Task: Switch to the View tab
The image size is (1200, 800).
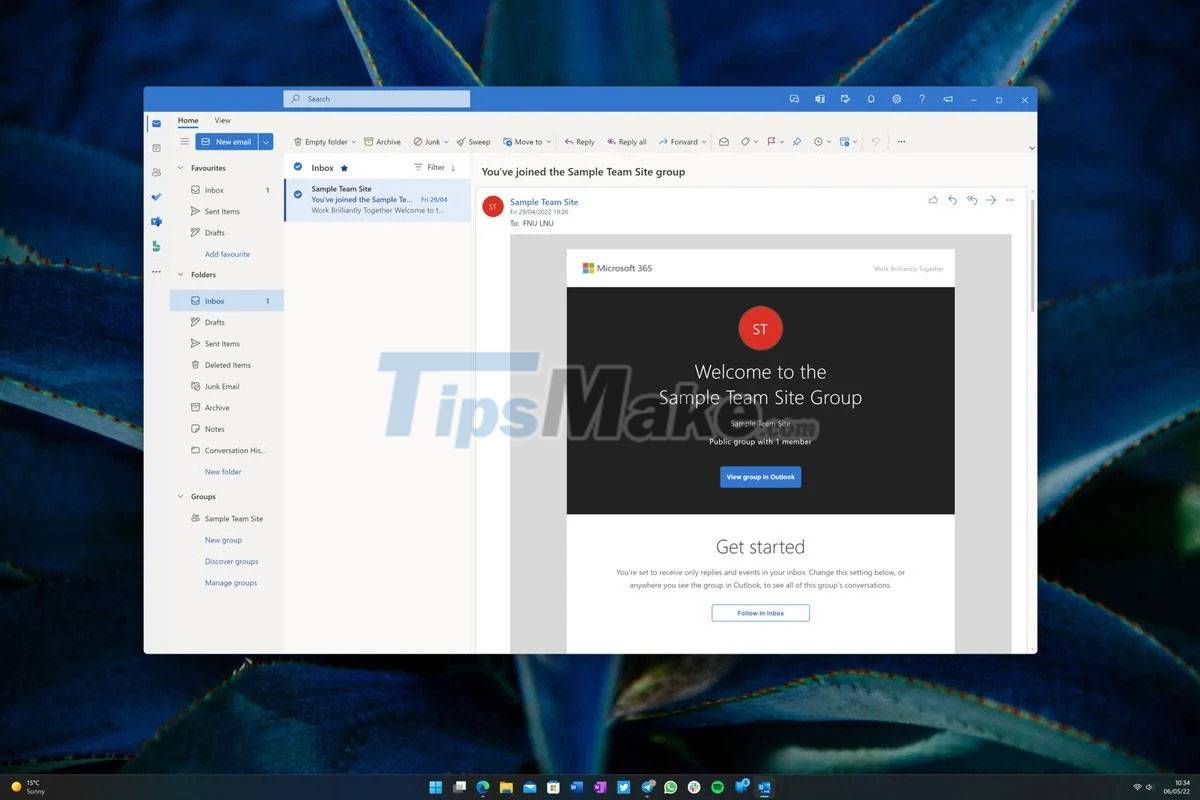Action: pos(222,120)
